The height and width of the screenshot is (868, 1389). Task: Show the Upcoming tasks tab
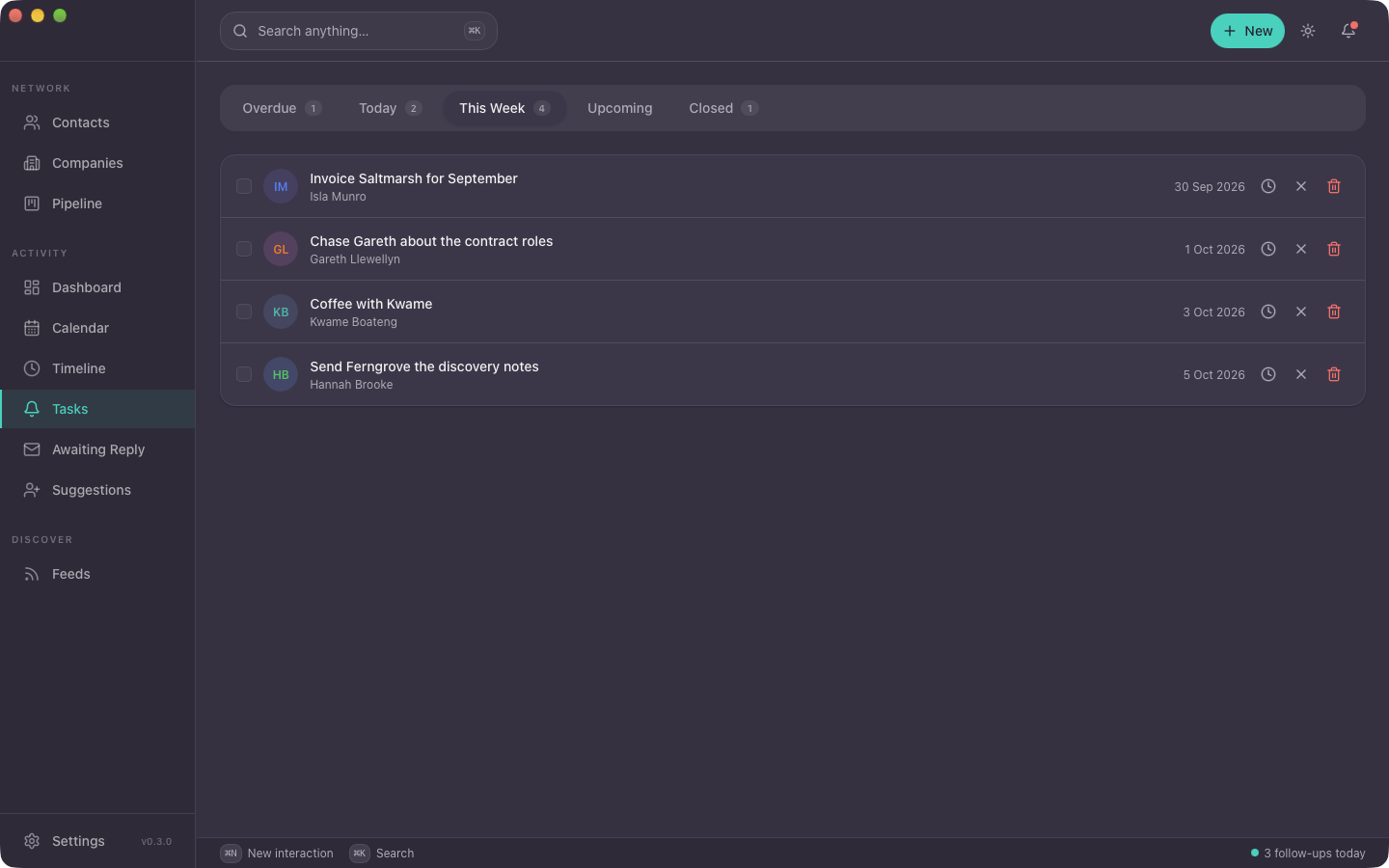(620, 108)
